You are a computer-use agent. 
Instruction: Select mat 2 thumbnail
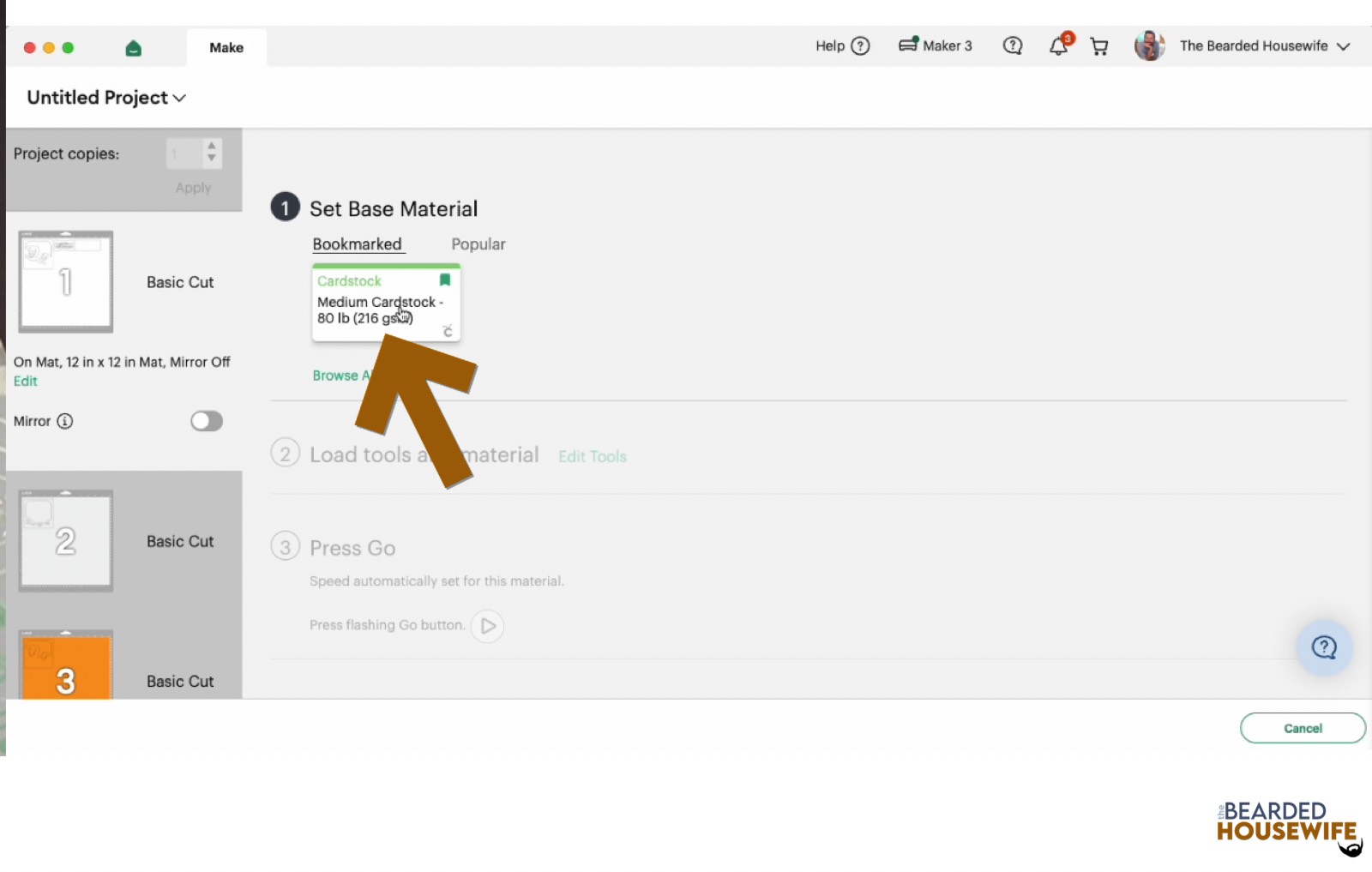point(66,540)
